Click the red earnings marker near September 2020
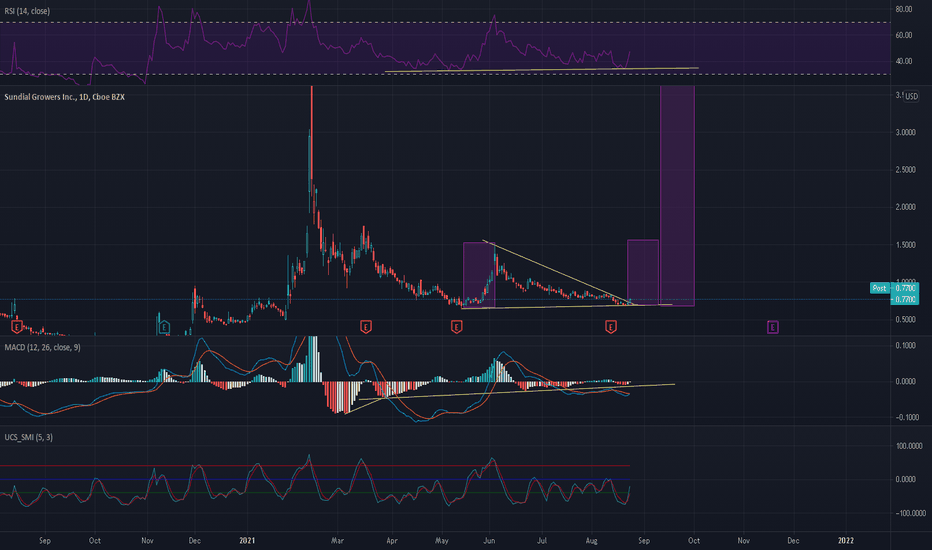 pyautogui.click(x=17, y=326)
